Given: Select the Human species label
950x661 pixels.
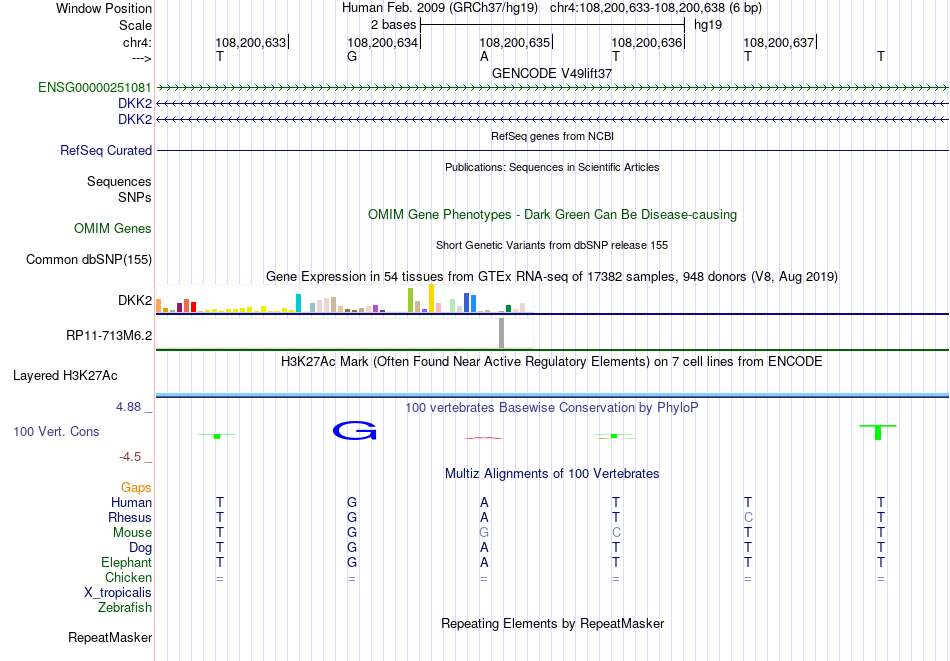Looking at the screenshot, I should (x=131, y=502).
